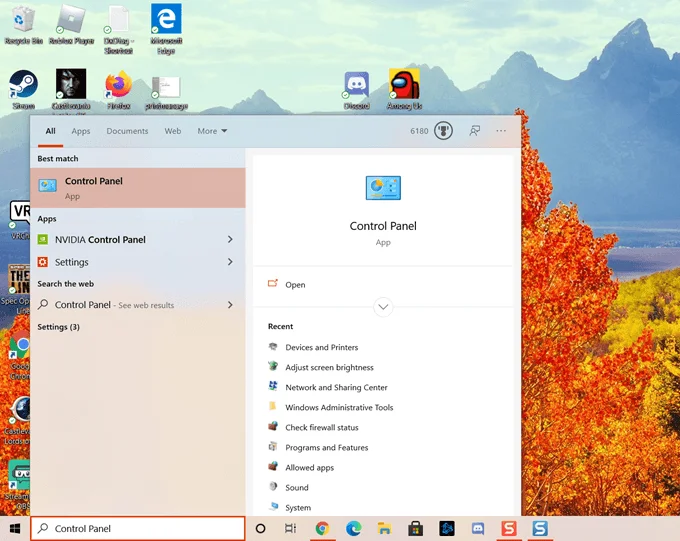Open recent item Devices and Printers
This screenshot has width=680, height=541.
coord(322,347)
